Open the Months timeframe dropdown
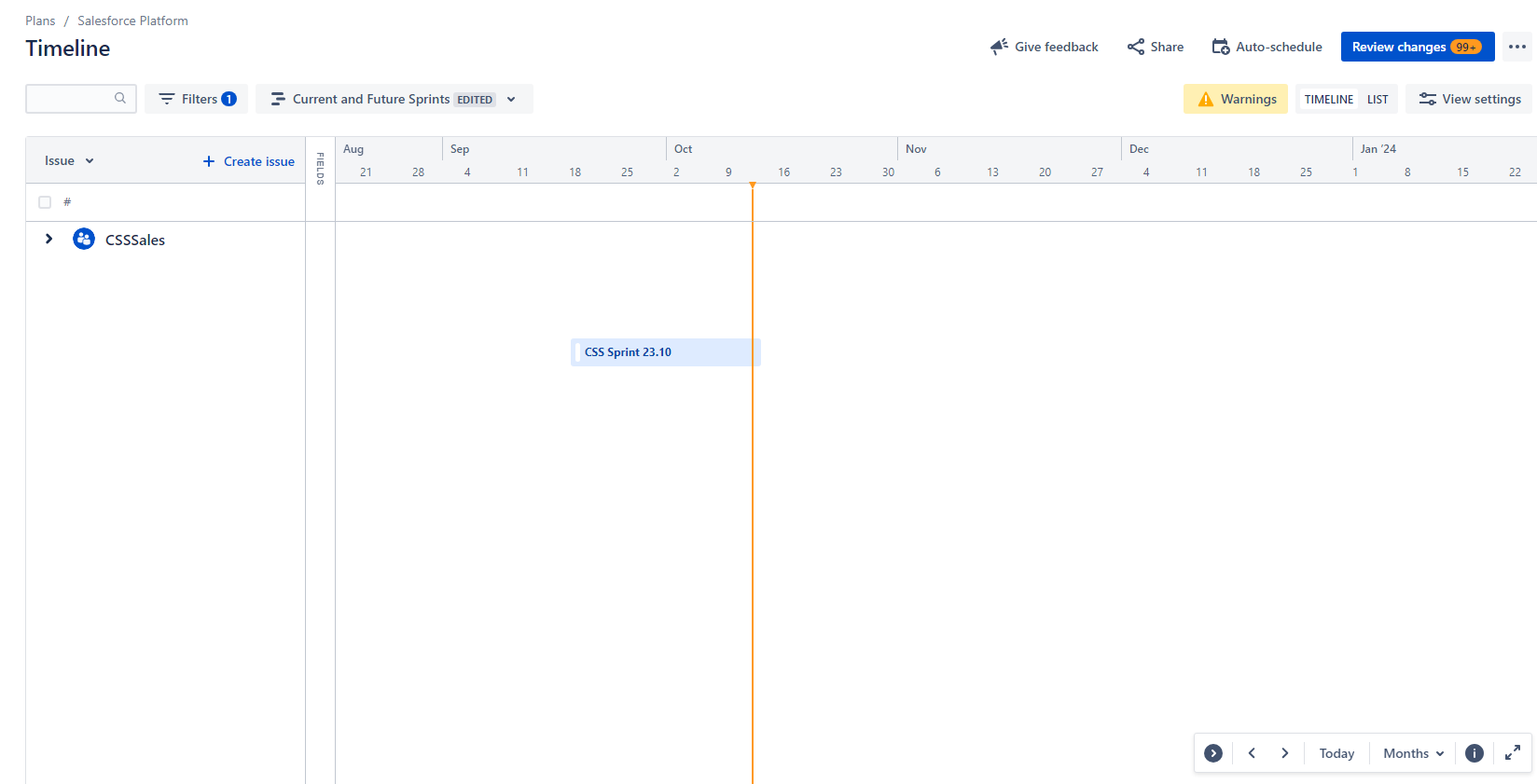1537x784 pixels. coord(1414,753)
